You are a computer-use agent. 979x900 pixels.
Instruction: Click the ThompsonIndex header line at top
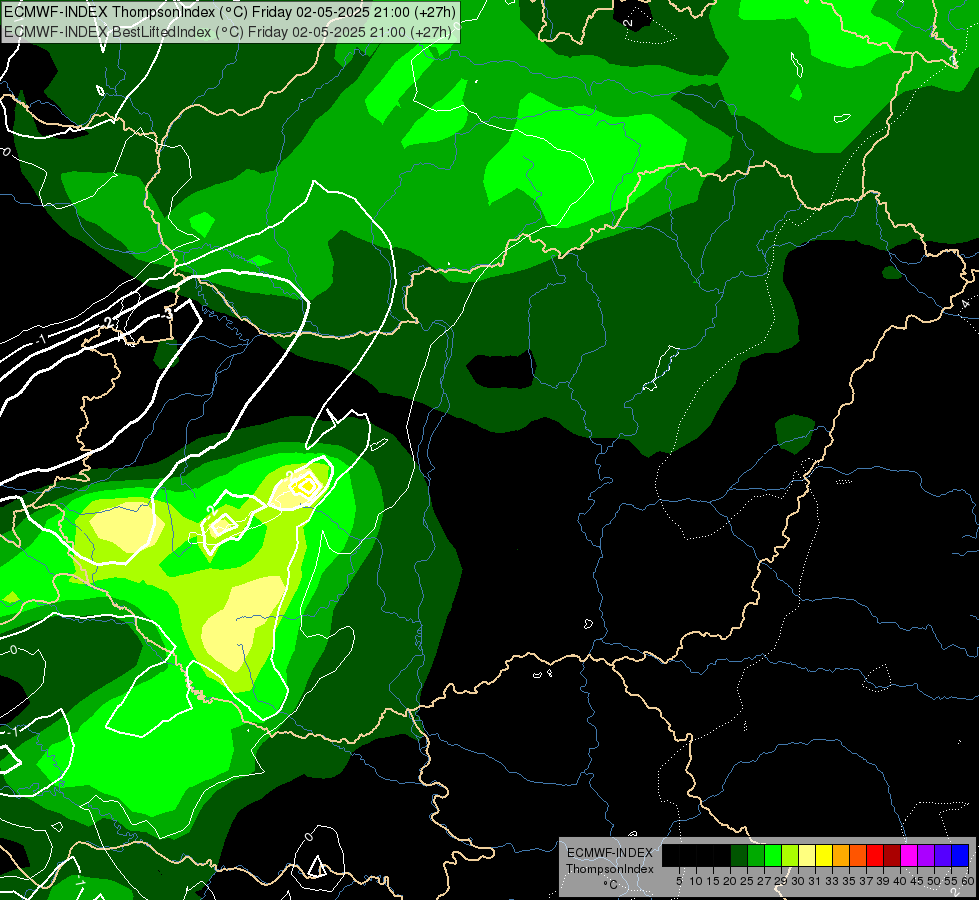pos(230,11)
